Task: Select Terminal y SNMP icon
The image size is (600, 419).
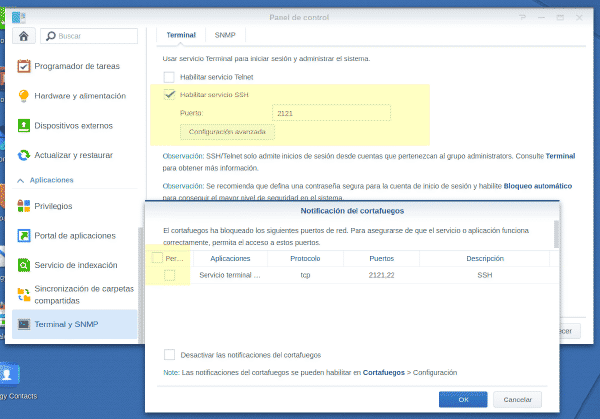Action: (24, 324)
